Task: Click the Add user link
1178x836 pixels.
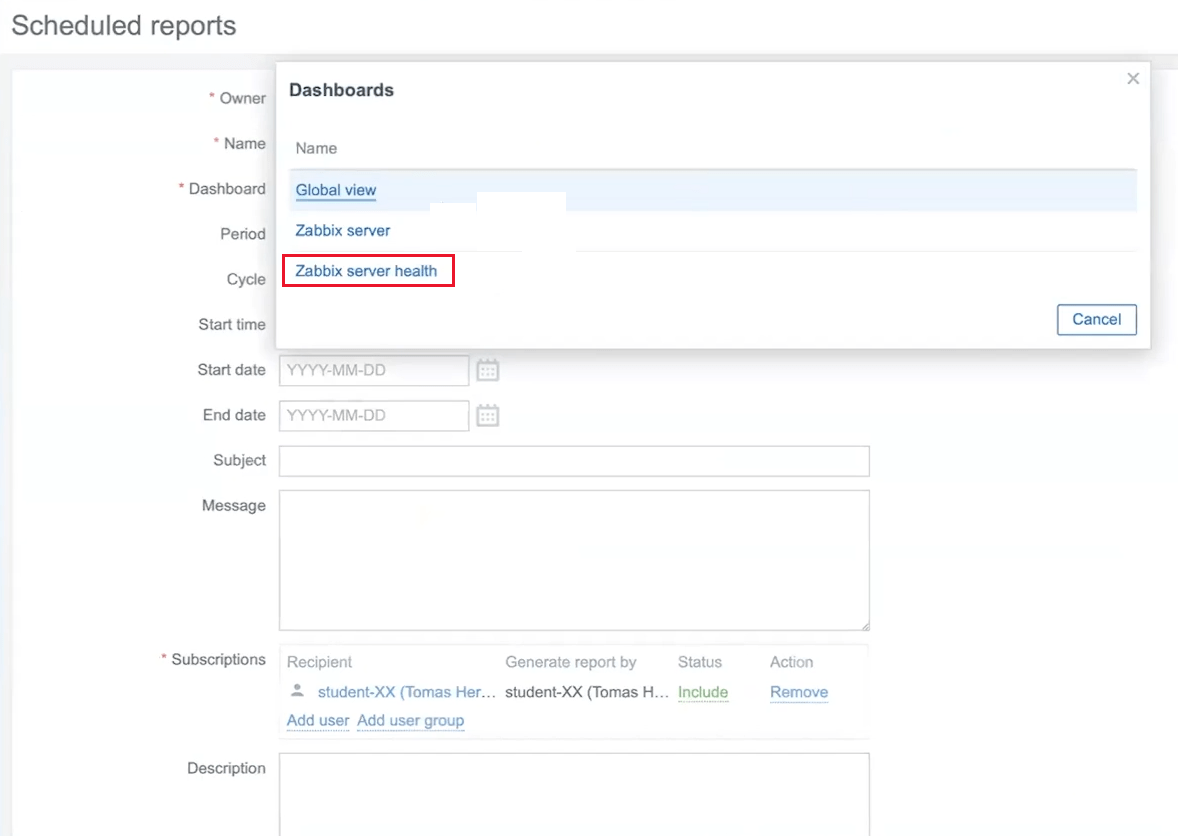Action: [318, 721]
